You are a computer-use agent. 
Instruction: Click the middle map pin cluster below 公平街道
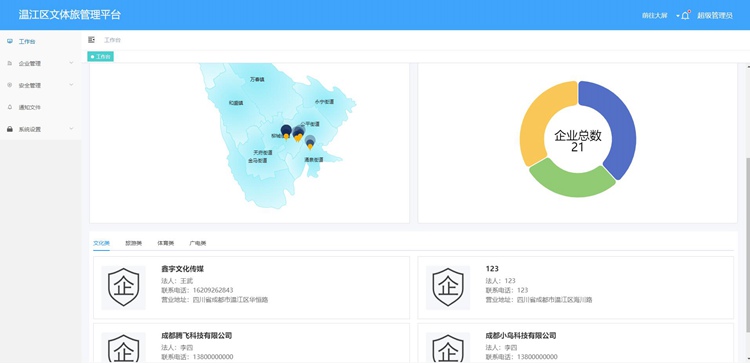coord(298,134)
